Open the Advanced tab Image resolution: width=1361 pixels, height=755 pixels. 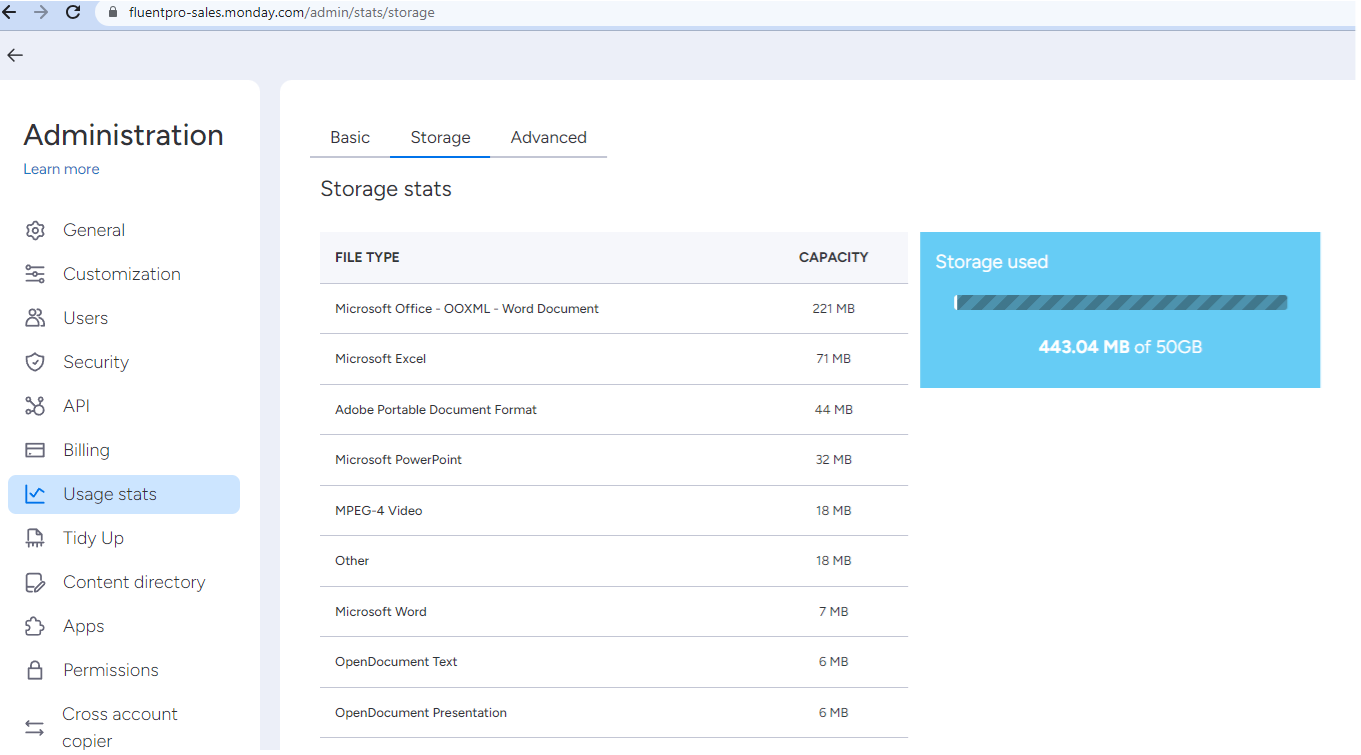(x=548, y=137)
